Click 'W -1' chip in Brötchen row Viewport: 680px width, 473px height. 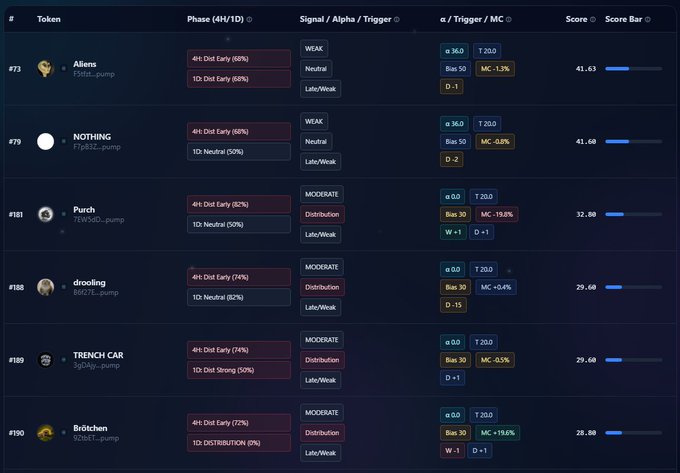tap(452, 450)
